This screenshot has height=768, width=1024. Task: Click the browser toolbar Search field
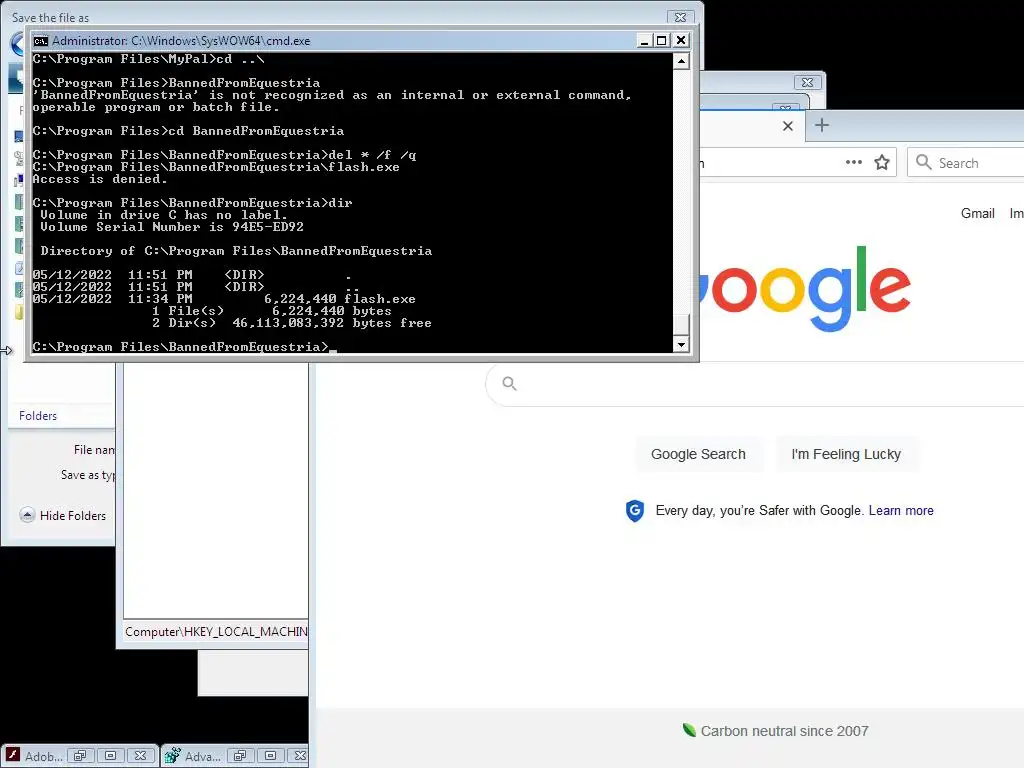965,163
